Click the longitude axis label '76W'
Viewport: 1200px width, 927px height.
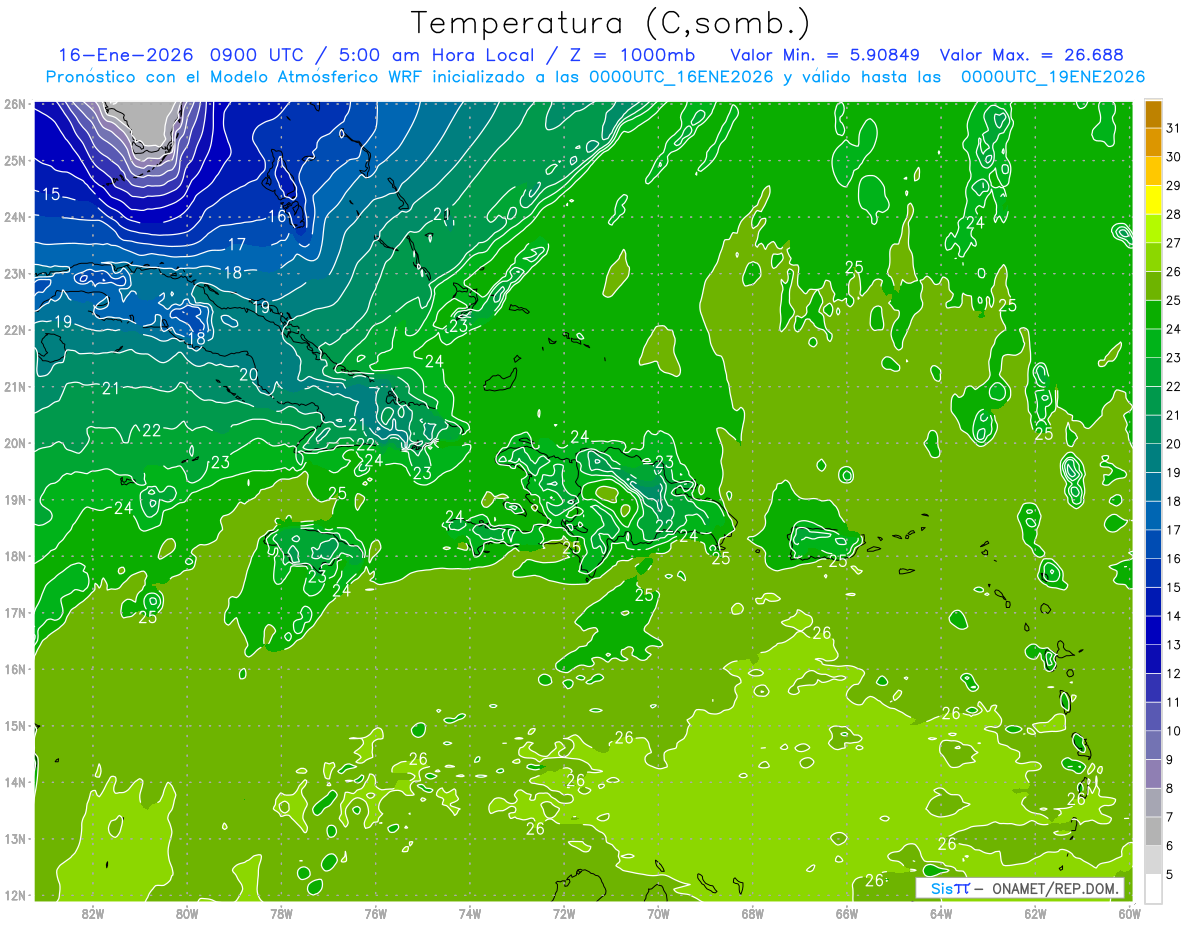coord(375,913)
